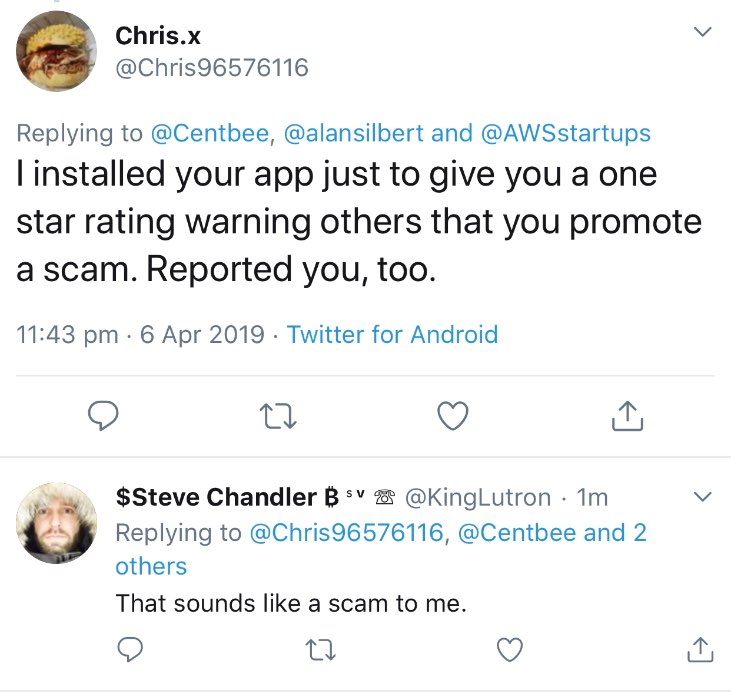Open the @AWSstartups mention link

[x=565, y=133]
